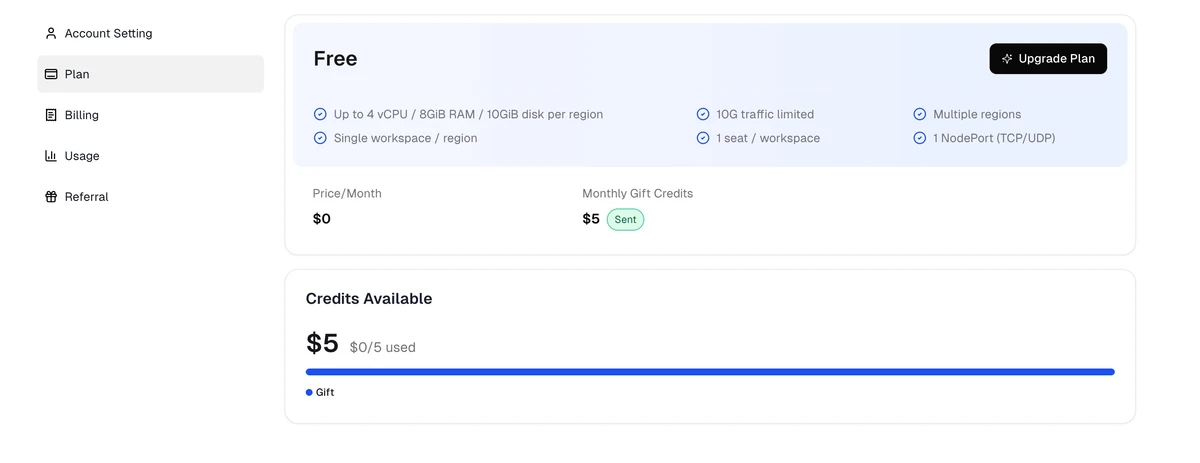The image size is (1200, 463).
Task: Click the Usage bar chart icon
Action: pyautogui.click(x=51, y=156)
